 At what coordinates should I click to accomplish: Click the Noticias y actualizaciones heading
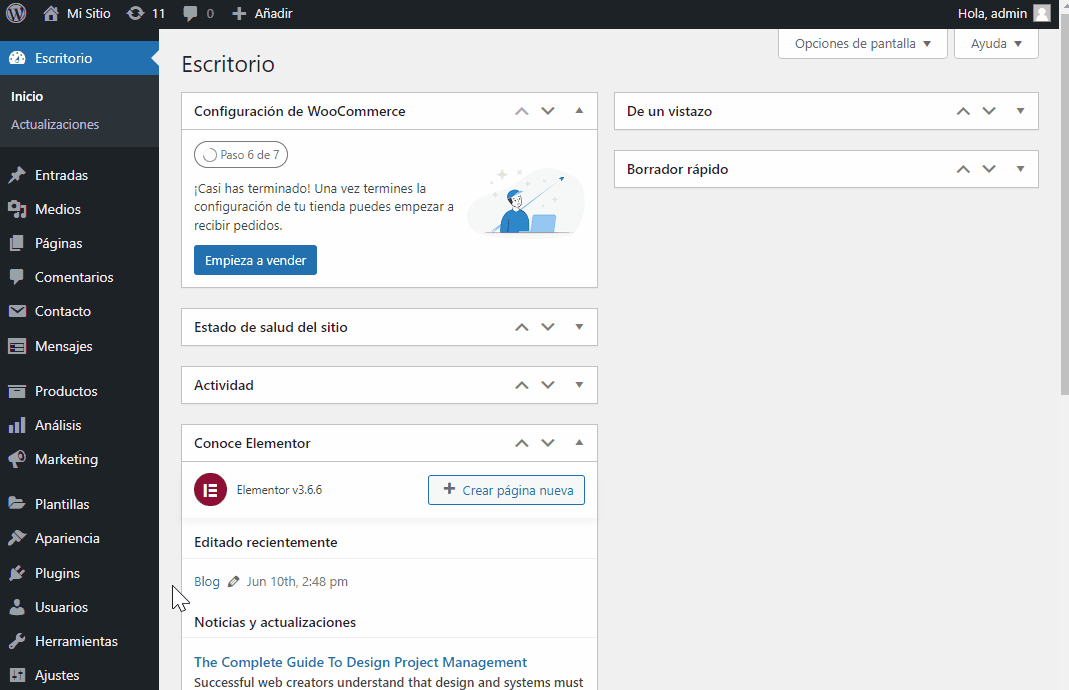tap(275, 622)
